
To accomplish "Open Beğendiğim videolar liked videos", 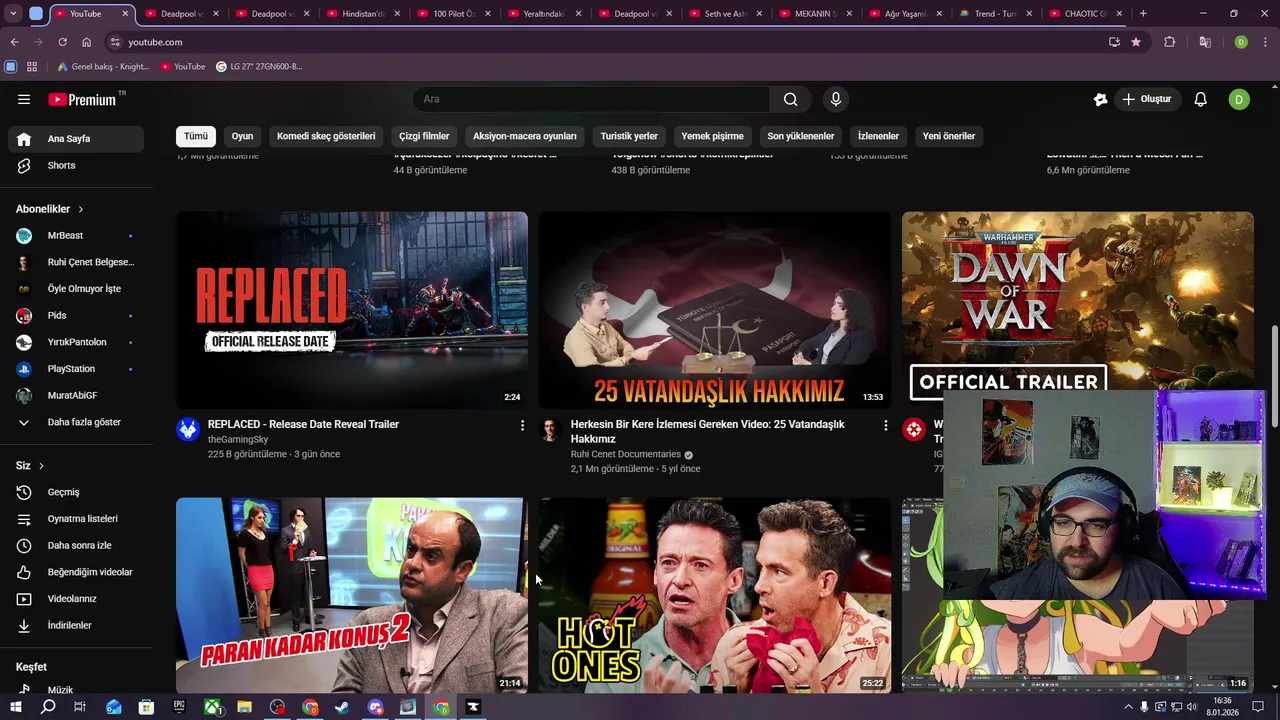I will point(76,572).
